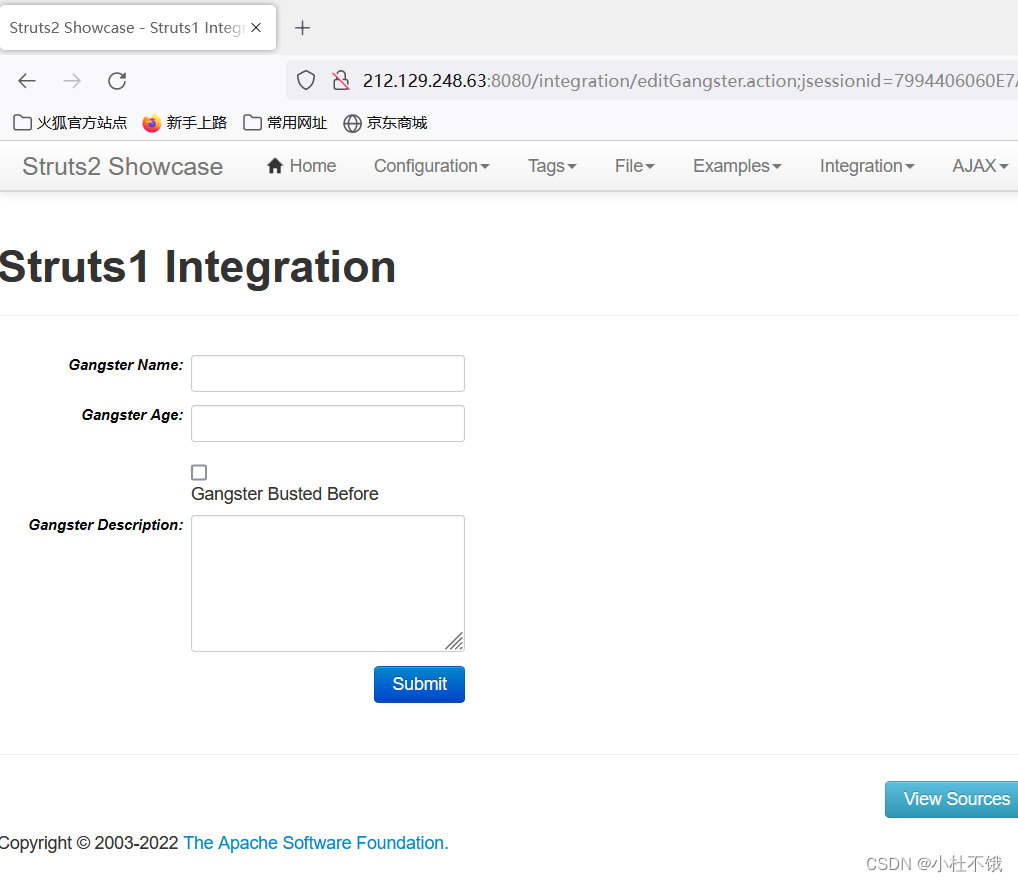Viewport: 1018px width, 882px height.
Task: Open the 新手上路 Firefox bookmark
Action: (185, 123)
